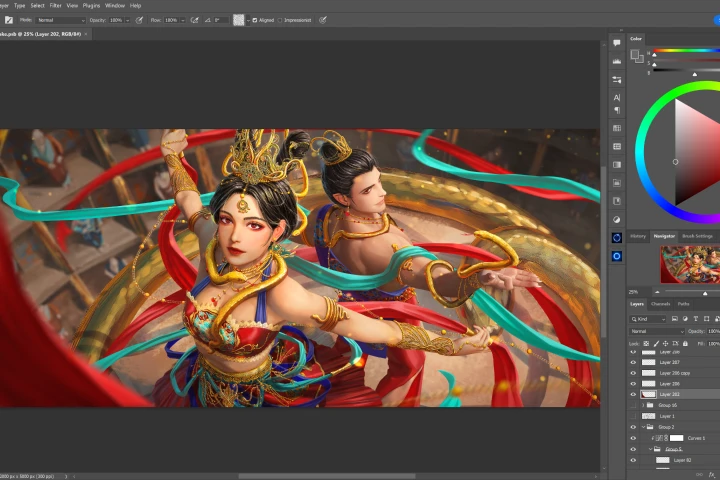Image resolution: width=720 pixels, height=480 pixels.
Task: Switch to the Paths tab
Action: tap(683, 304)
